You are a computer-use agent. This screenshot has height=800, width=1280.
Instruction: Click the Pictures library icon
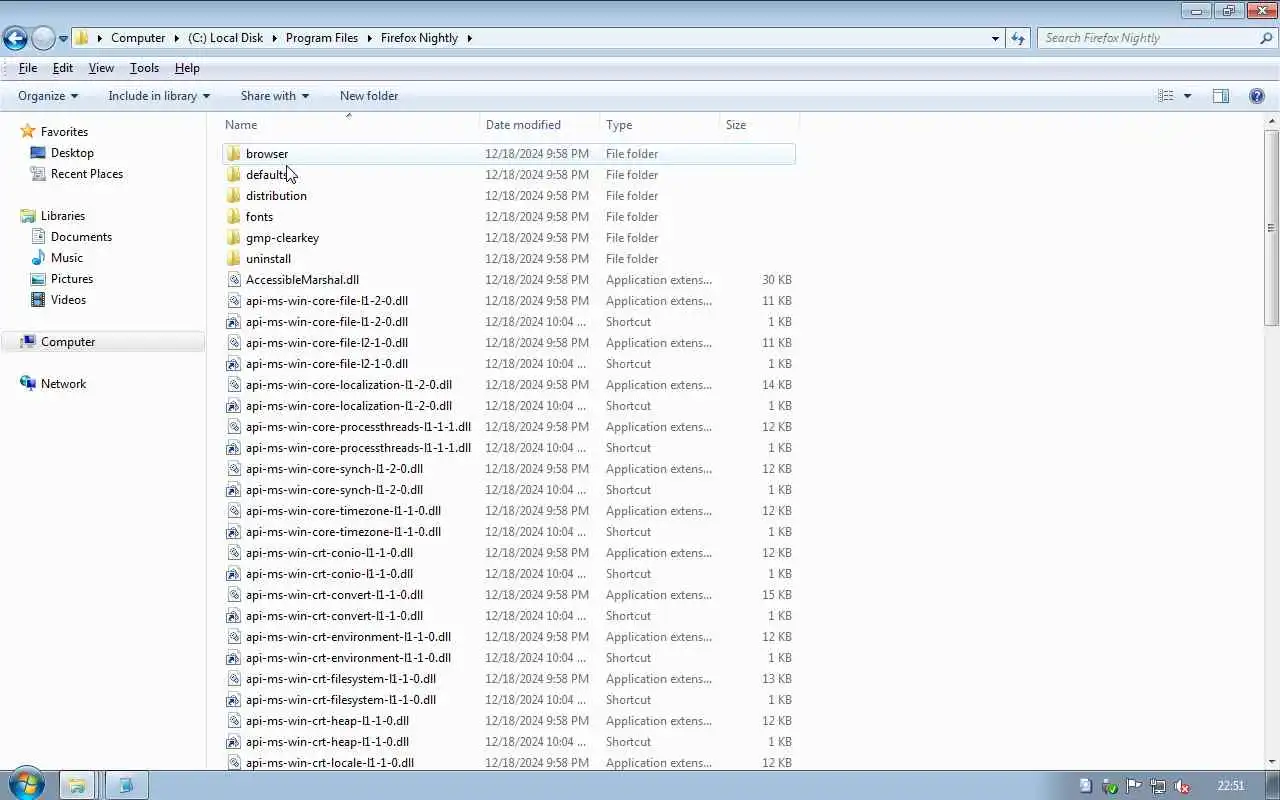(x=38, y=279)
